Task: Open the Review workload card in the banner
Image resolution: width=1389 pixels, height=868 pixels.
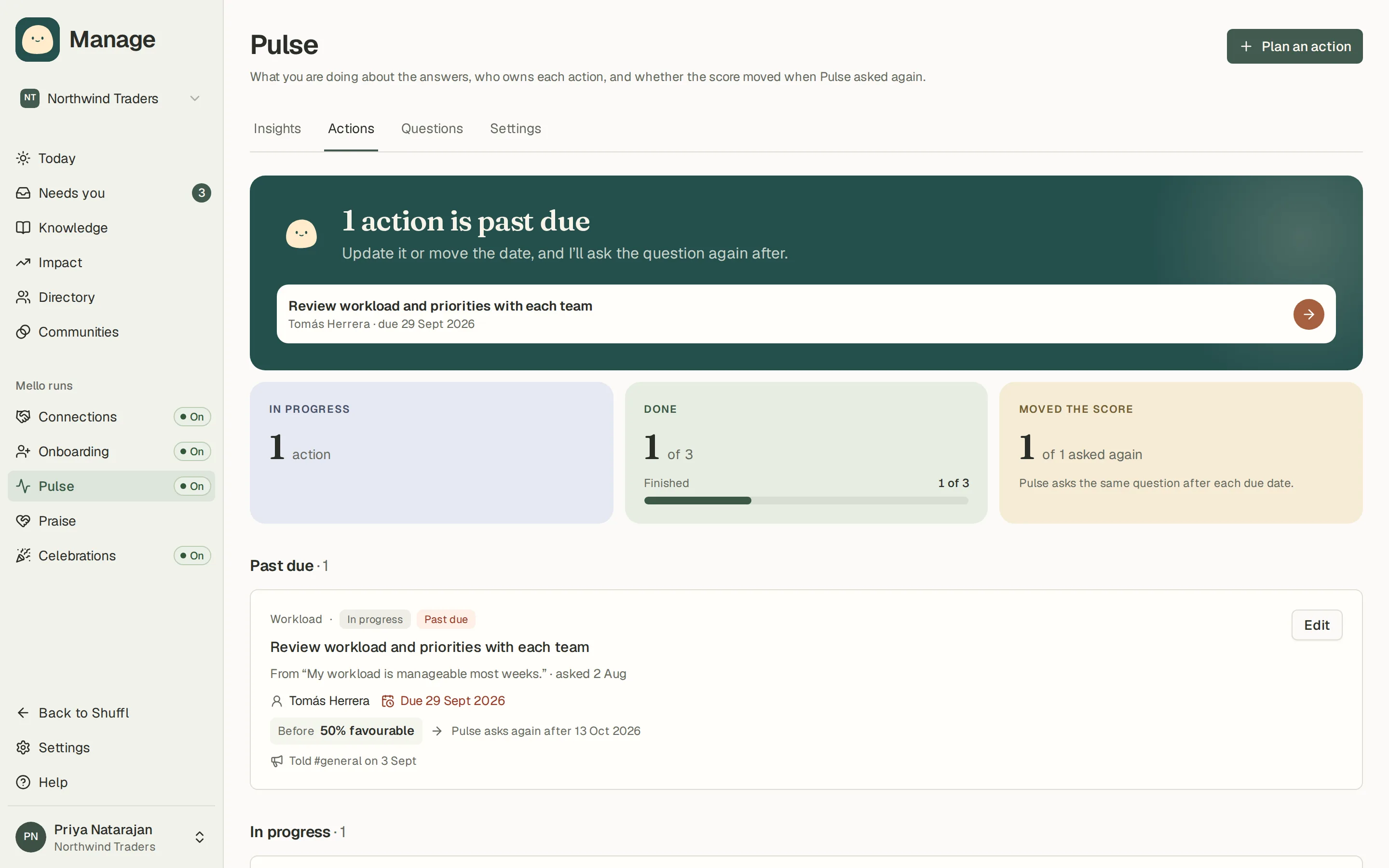Action: pyautogui.click(x=806, y=314)
